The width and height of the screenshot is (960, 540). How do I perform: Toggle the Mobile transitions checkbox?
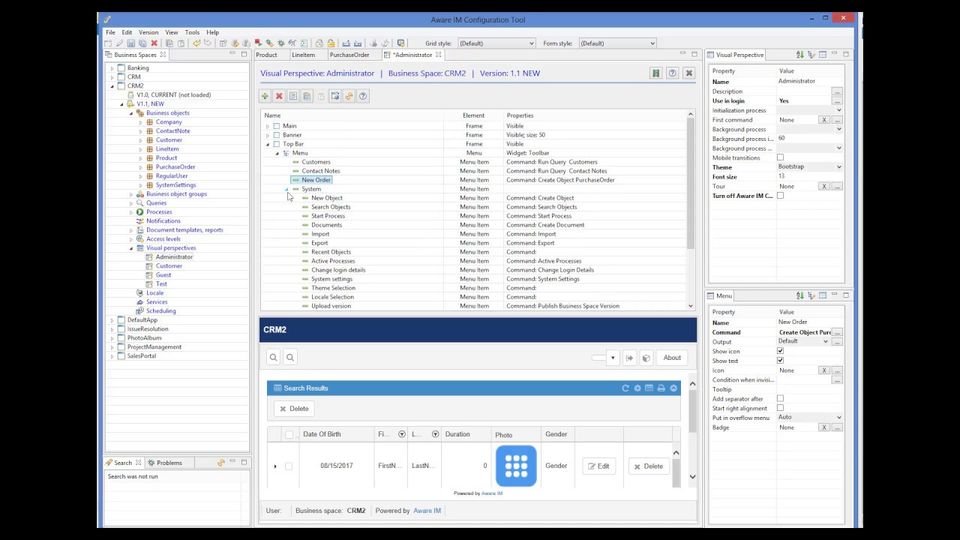click(x=781, y=157)
